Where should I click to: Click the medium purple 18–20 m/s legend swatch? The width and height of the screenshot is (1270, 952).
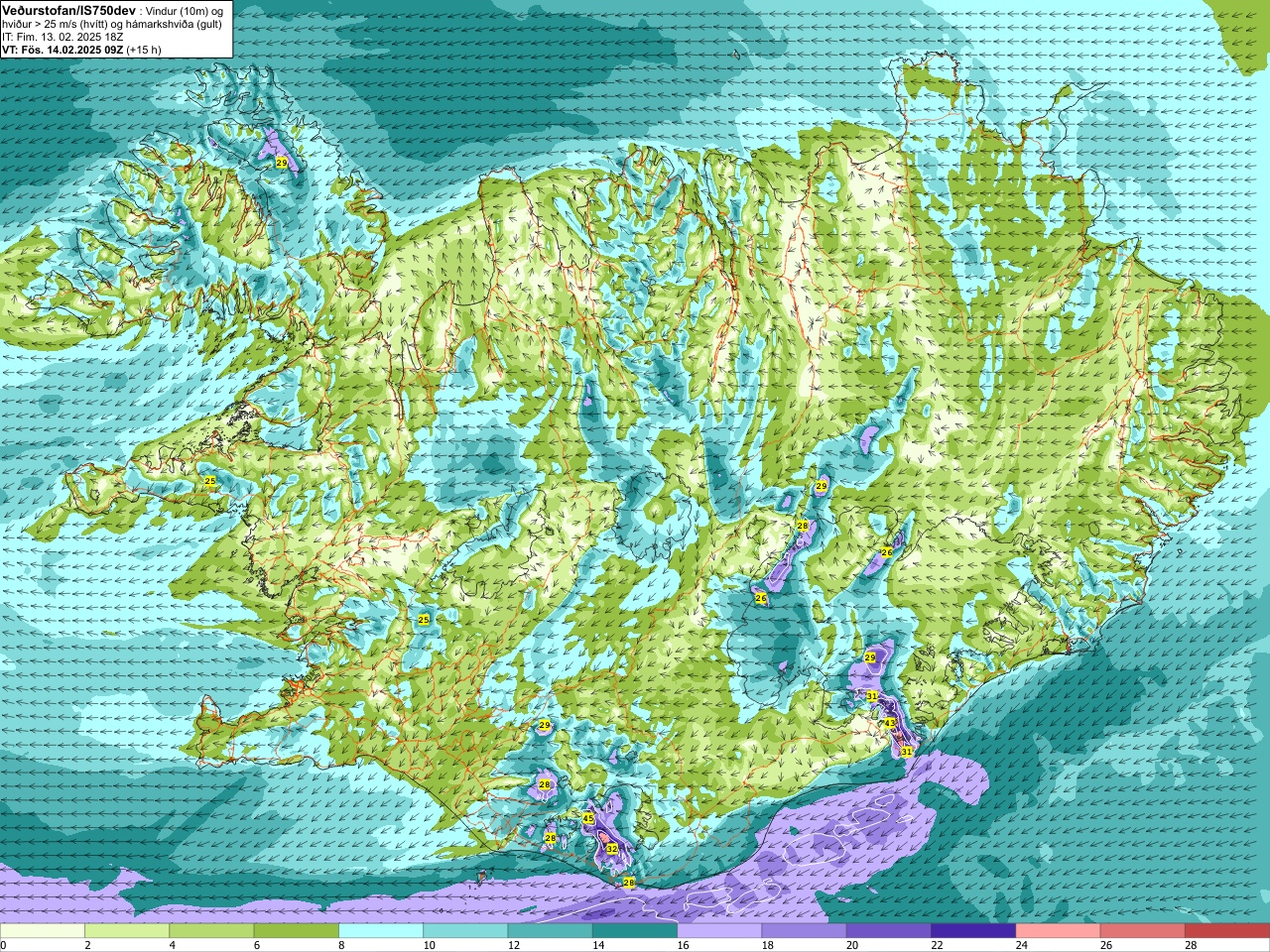[804, 931]
